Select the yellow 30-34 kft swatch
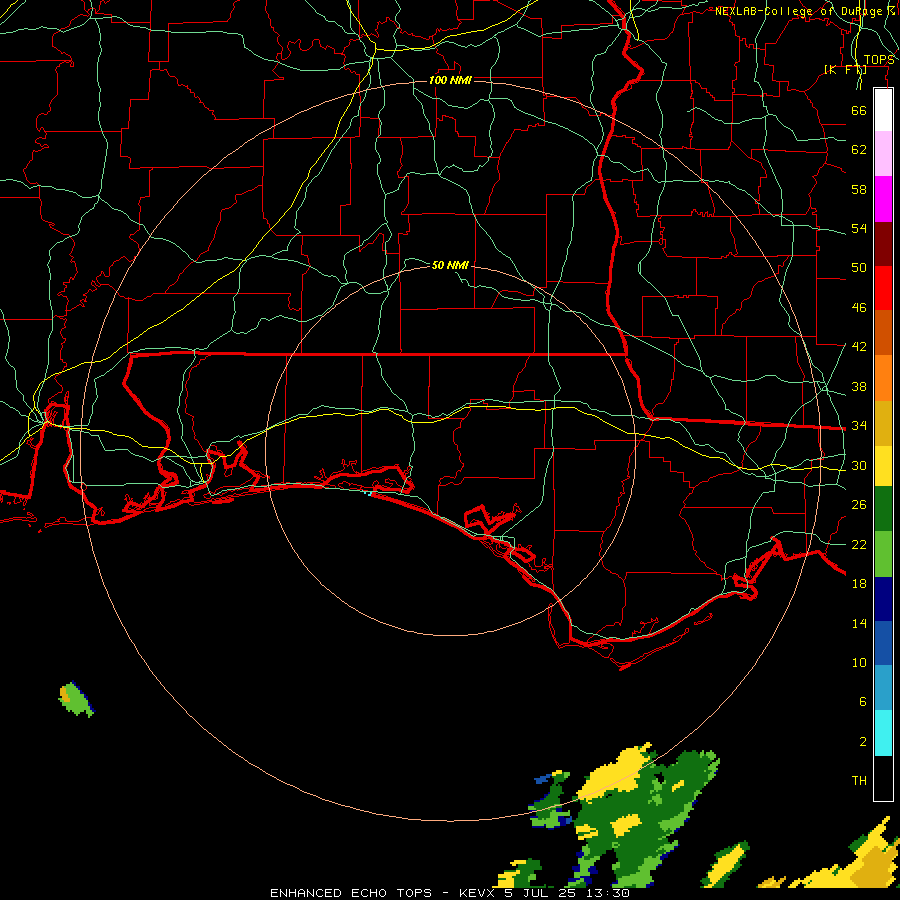The image size is (900, 900). coord(883,466)
